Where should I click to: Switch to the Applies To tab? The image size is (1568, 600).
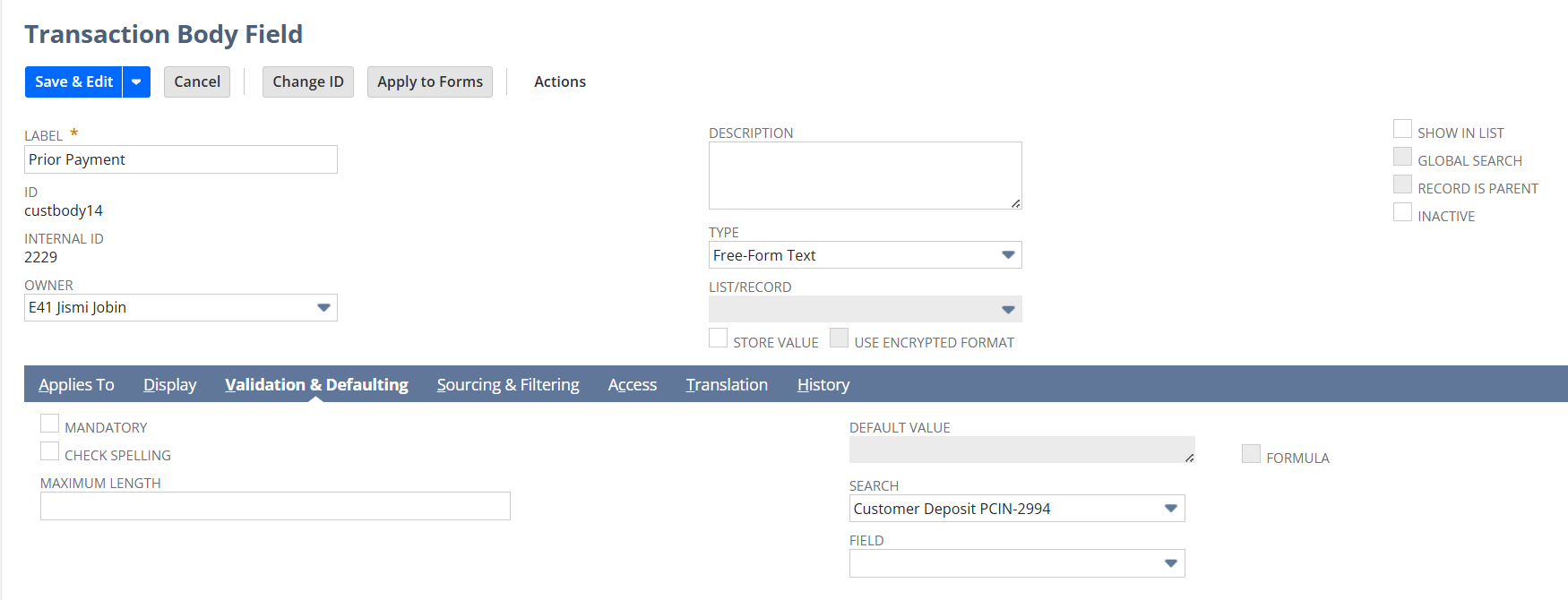coord(76,384)
